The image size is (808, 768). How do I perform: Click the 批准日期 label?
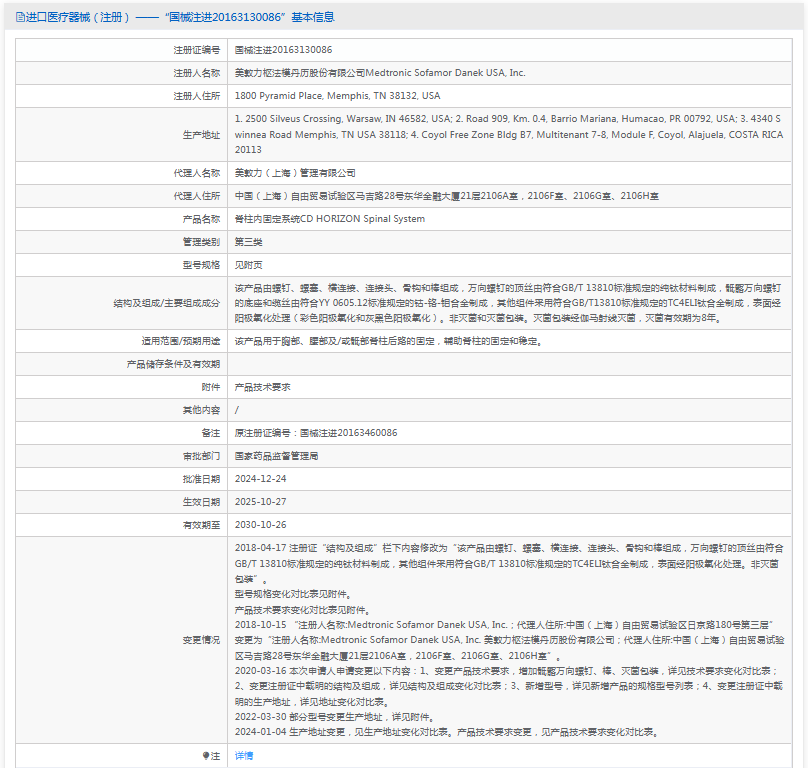point(201,479)
